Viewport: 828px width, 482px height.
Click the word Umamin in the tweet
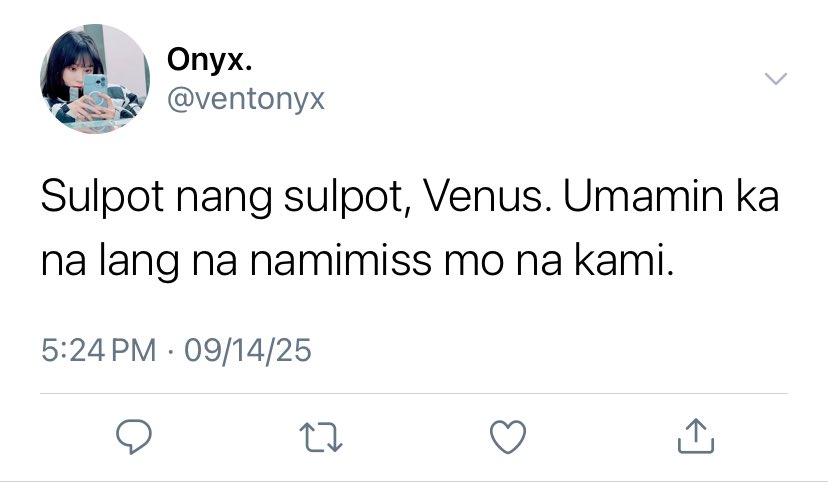coord(642,196)
